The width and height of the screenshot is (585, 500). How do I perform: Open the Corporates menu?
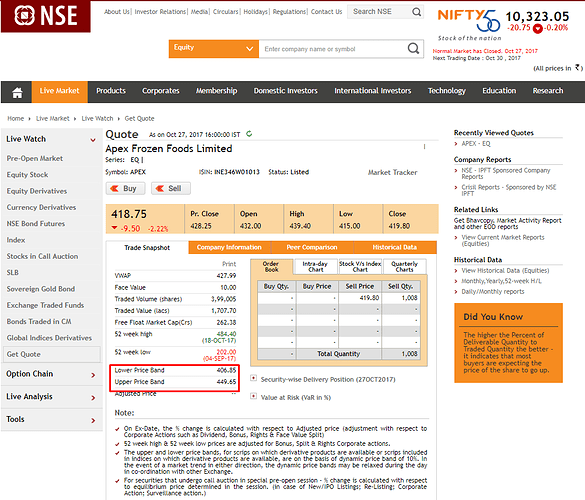(x=160, y=91)
